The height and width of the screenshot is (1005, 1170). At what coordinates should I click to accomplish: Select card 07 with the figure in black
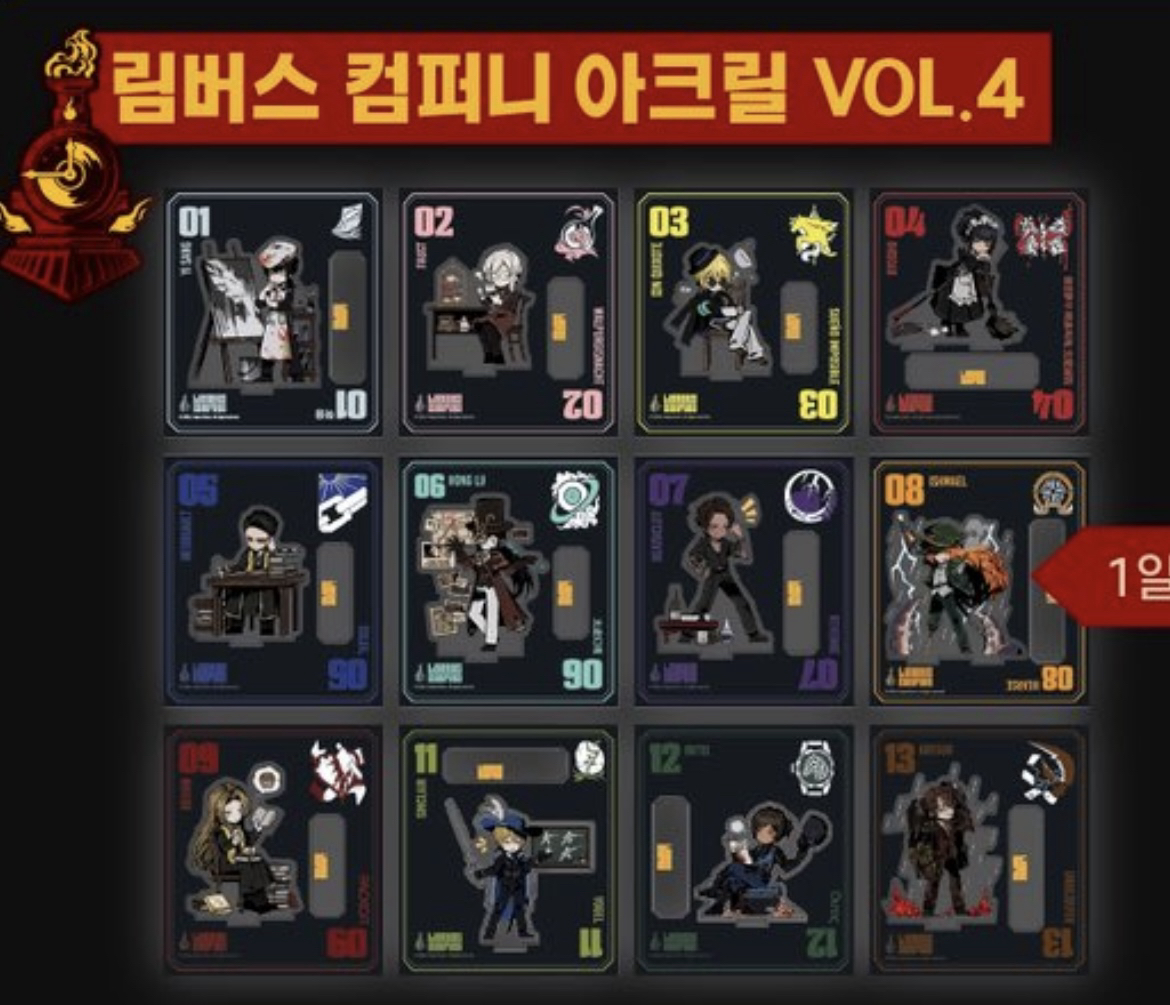click(743, 582)
